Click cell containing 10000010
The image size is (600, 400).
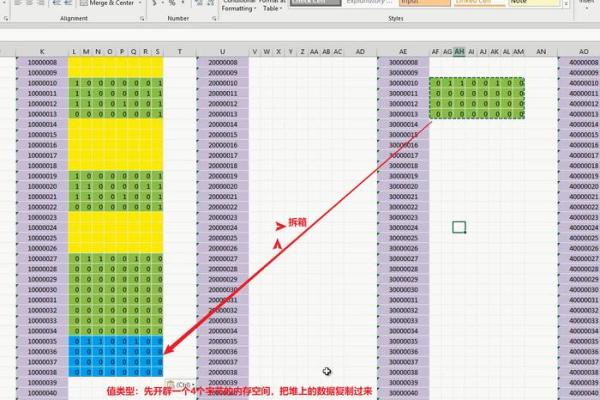click(x=42, y=83)
